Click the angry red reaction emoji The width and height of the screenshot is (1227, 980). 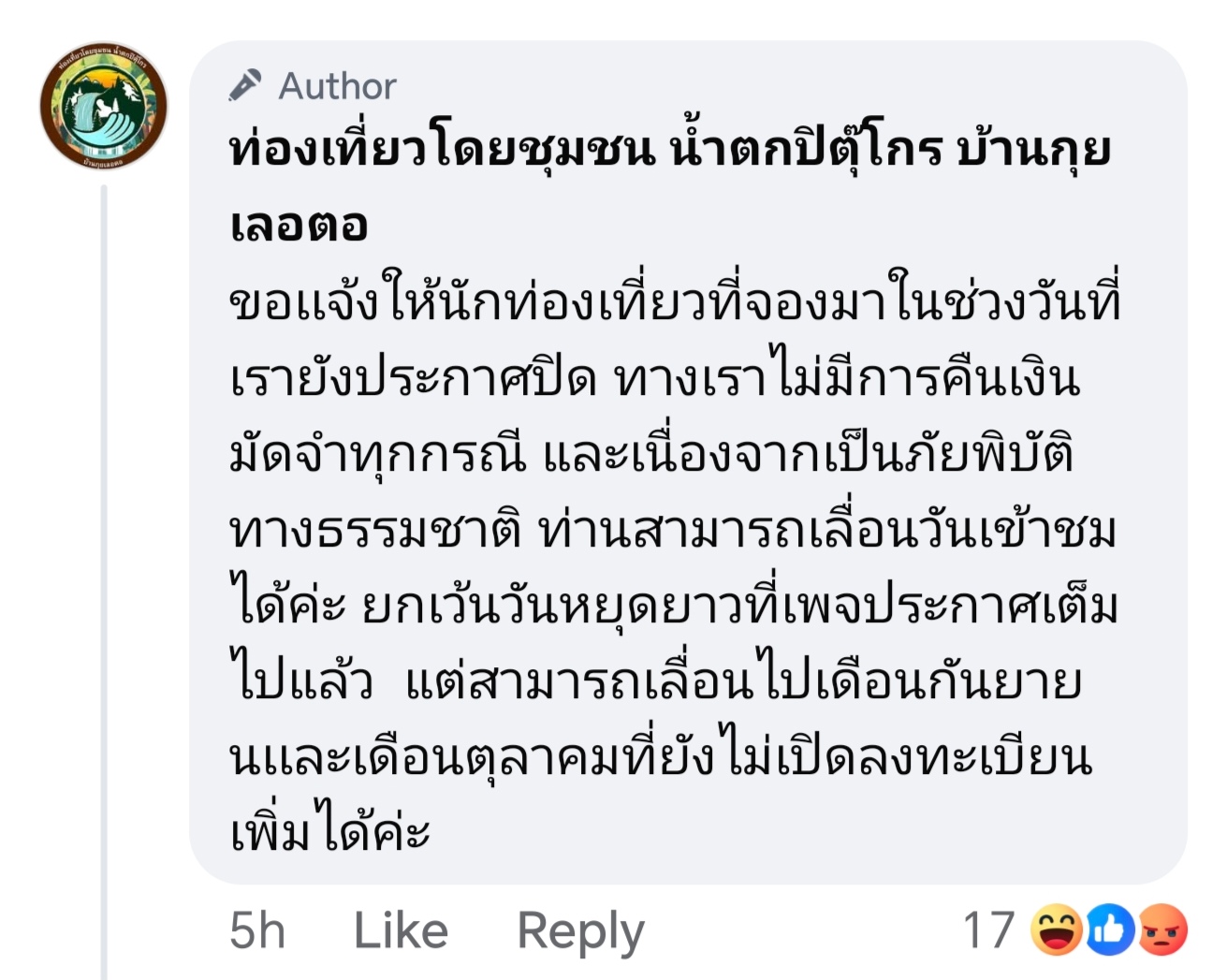[1161, 930]
